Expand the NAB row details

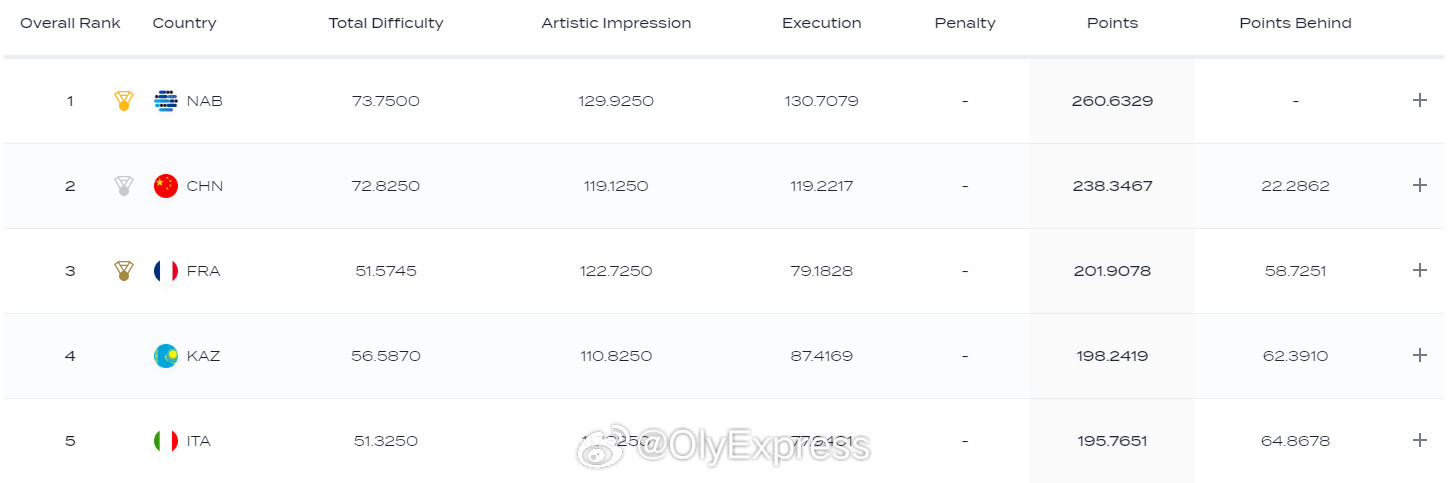tap(1419, 100)
